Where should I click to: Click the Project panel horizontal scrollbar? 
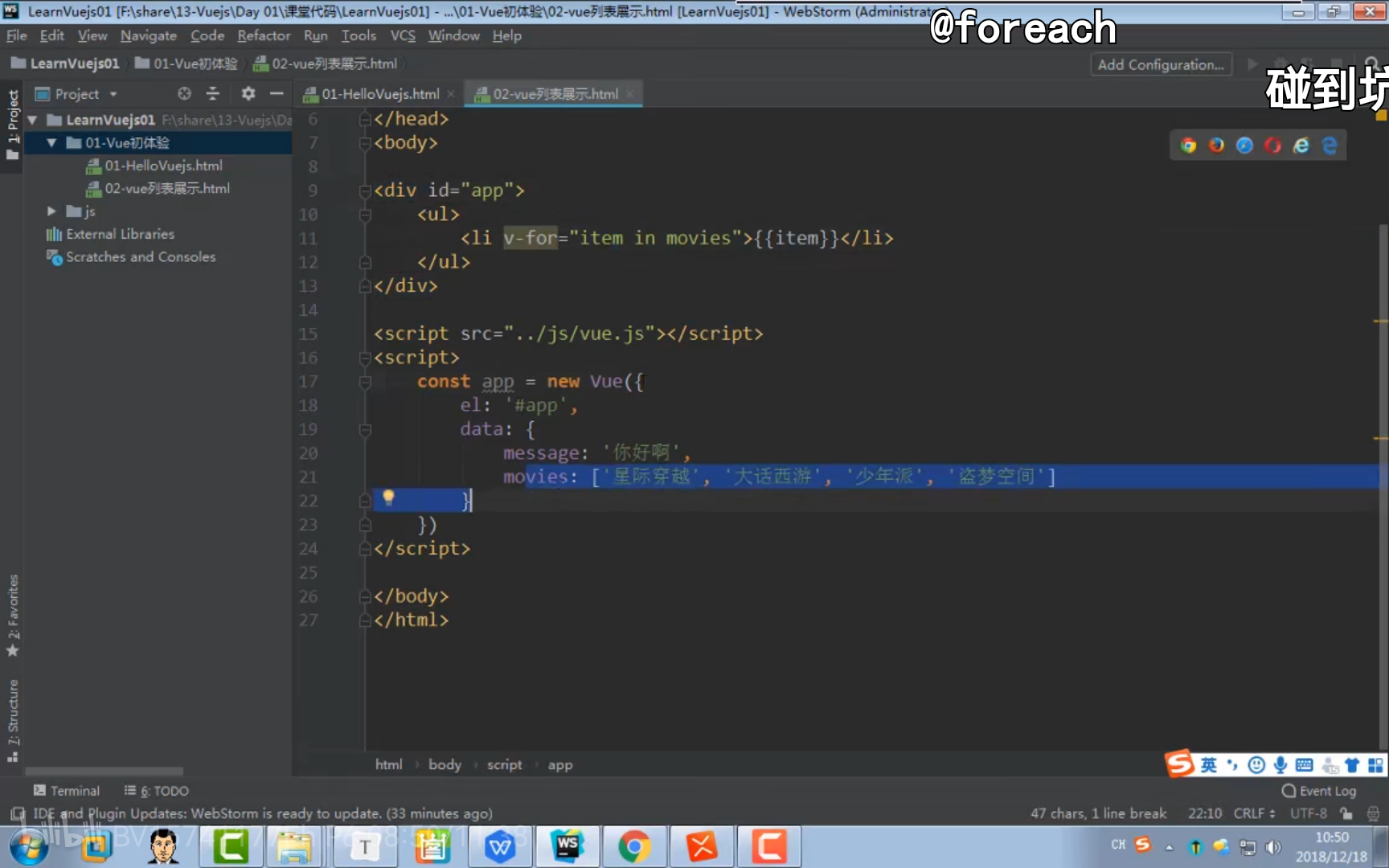point(104,772)
